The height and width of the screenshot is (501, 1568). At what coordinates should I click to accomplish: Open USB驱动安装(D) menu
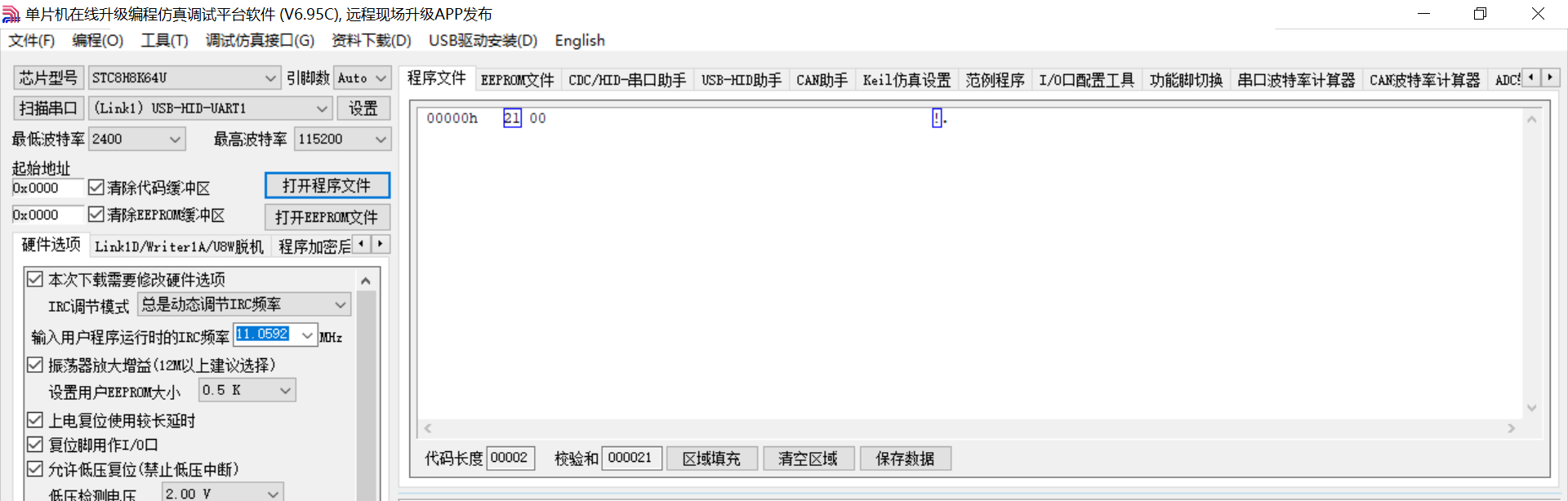[x=483, y=41]
